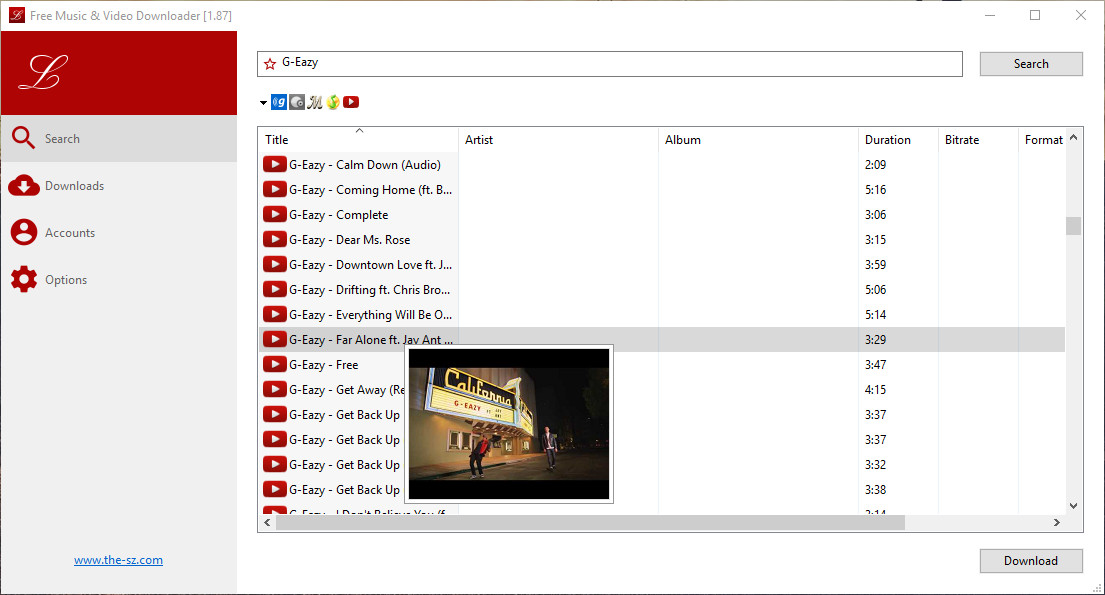Click the Download button

[x=1031, y=560]
